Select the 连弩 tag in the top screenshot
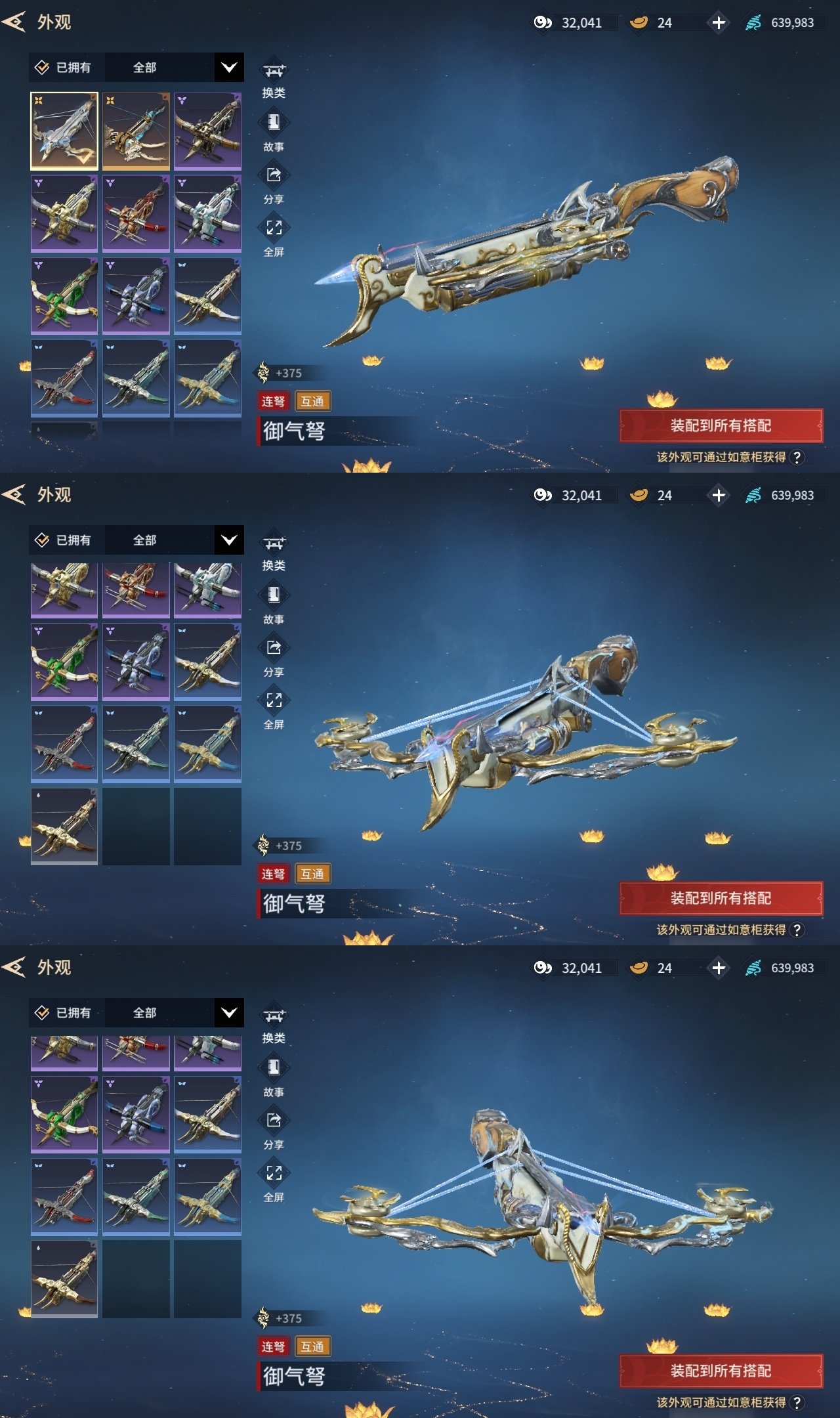 [273, 401]
